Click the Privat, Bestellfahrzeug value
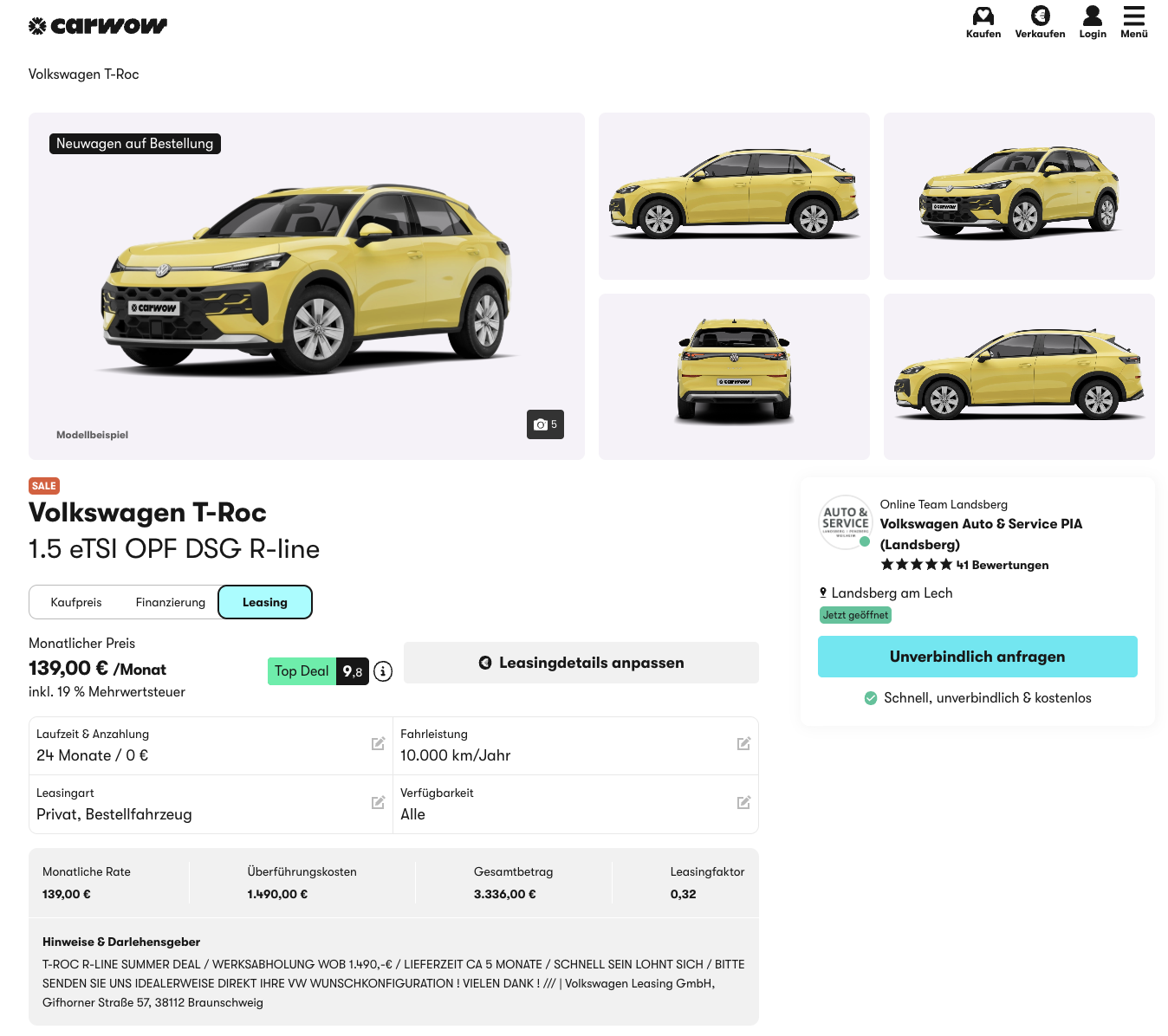The width and height of the screenshot is (1168, 1036). coord(114,814)
